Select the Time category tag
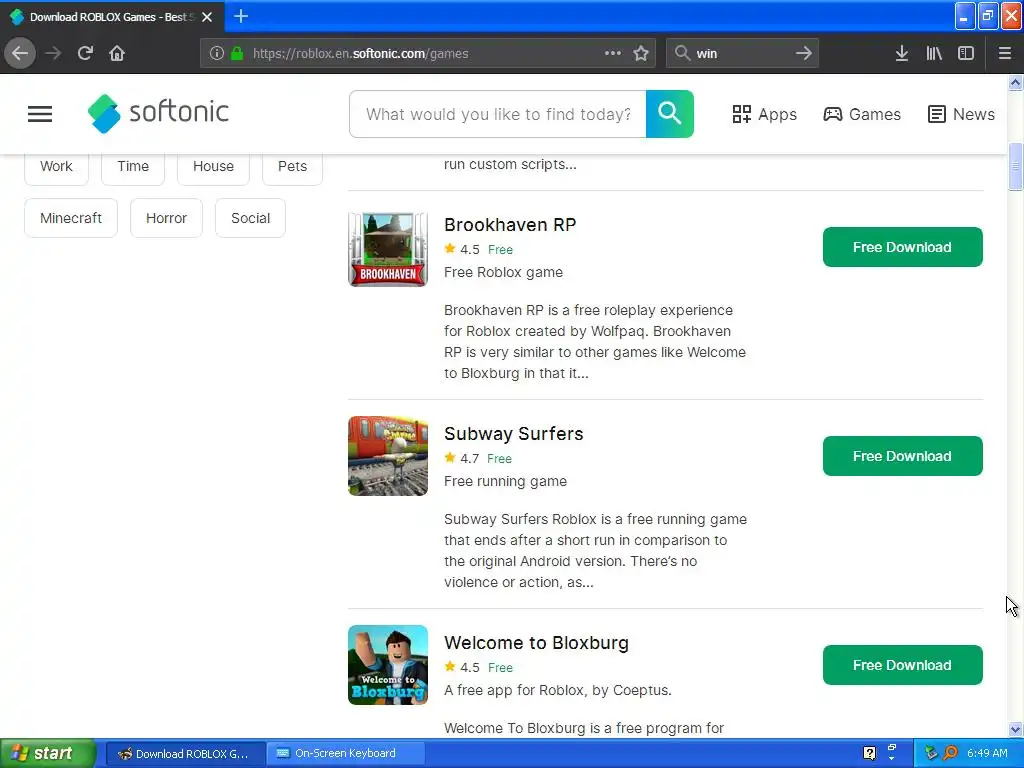 pyautogui.click(x=133, y=167)
